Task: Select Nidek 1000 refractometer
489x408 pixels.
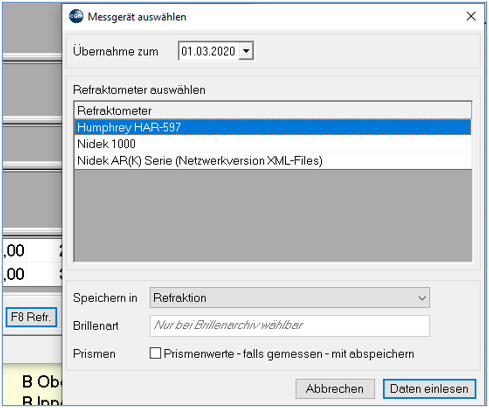Action: [x=273, y=144]
